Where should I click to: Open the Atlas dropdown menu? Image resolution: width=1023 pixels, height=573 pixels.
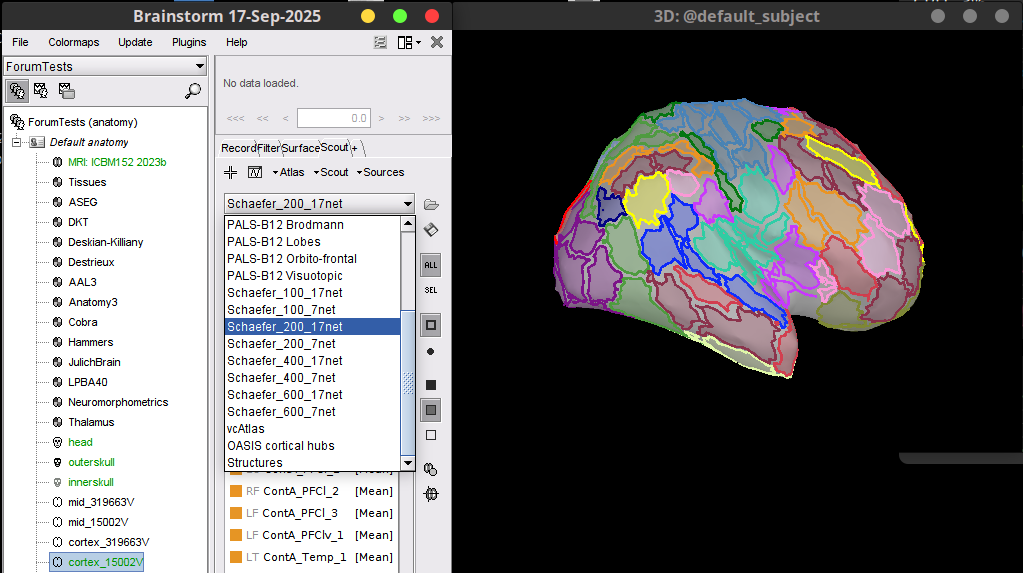288,172
